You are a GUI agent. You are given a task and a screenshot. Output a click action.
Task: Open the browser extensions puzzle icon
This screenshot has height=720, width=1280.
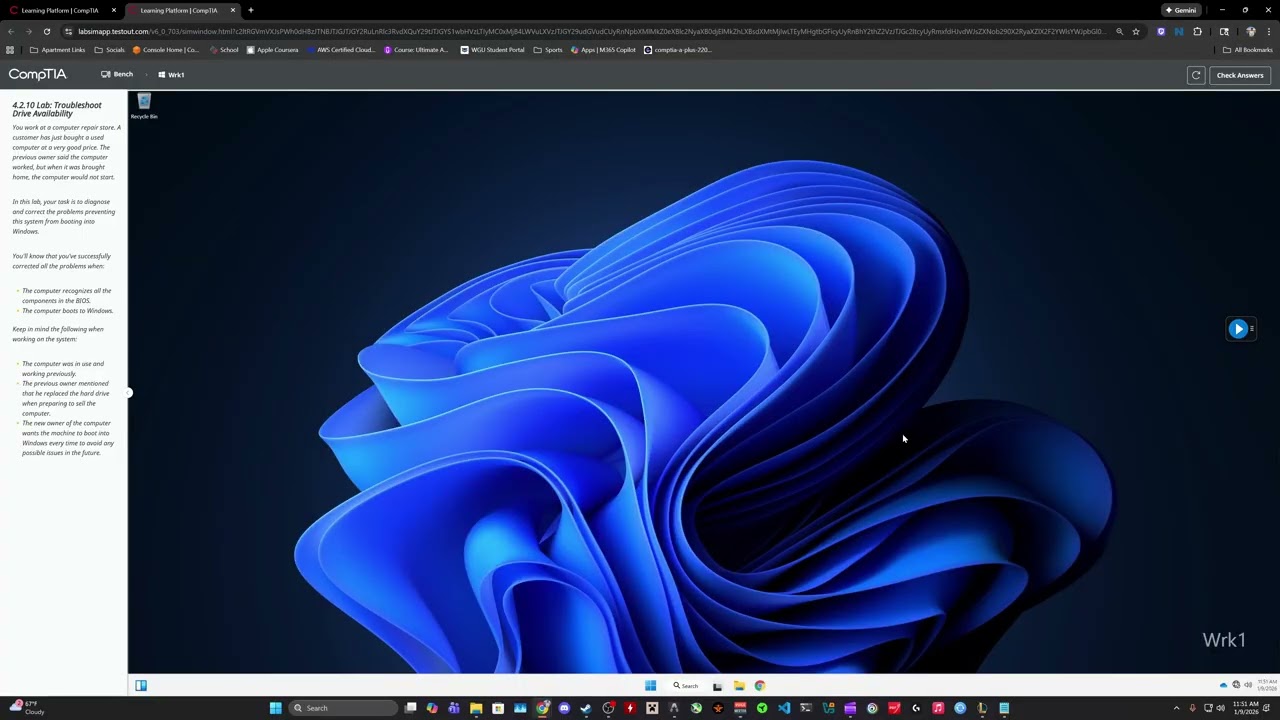coord(1197,31)
